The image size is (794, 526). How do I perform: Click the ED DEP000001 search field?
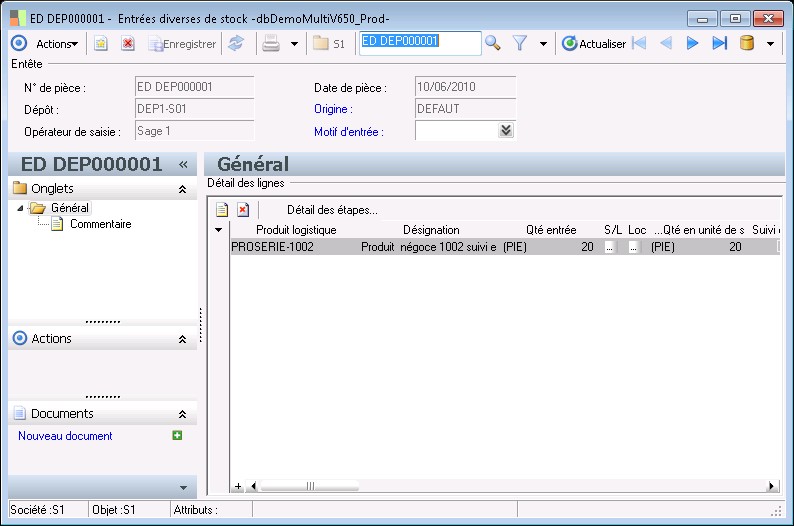420,43
